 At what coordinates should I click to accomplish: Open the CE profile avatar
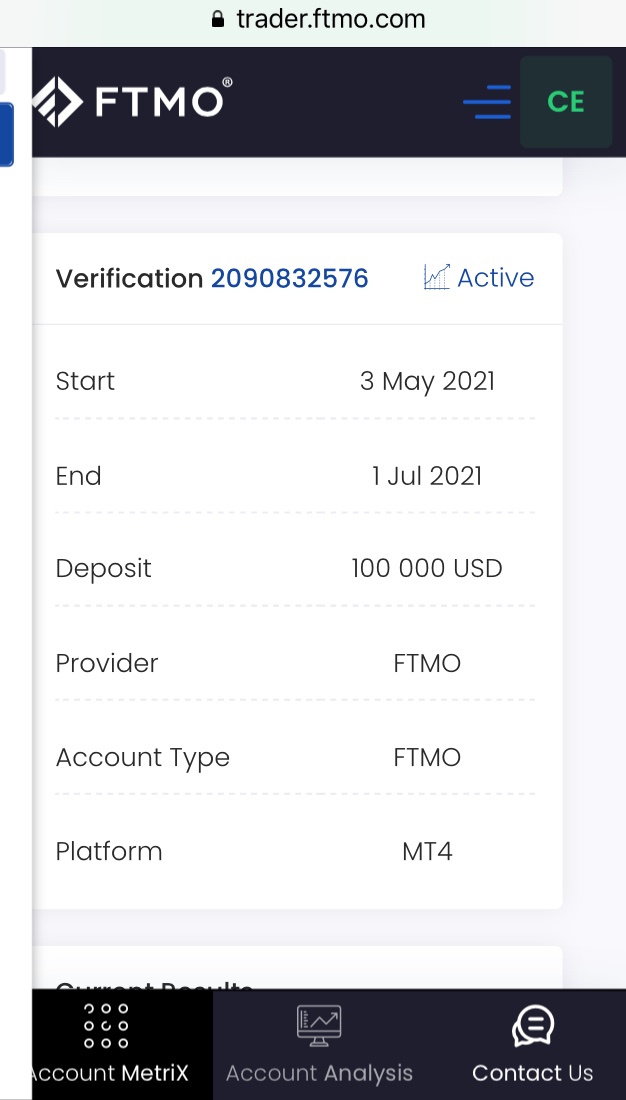pyautogui.click(x=566, y=102)
